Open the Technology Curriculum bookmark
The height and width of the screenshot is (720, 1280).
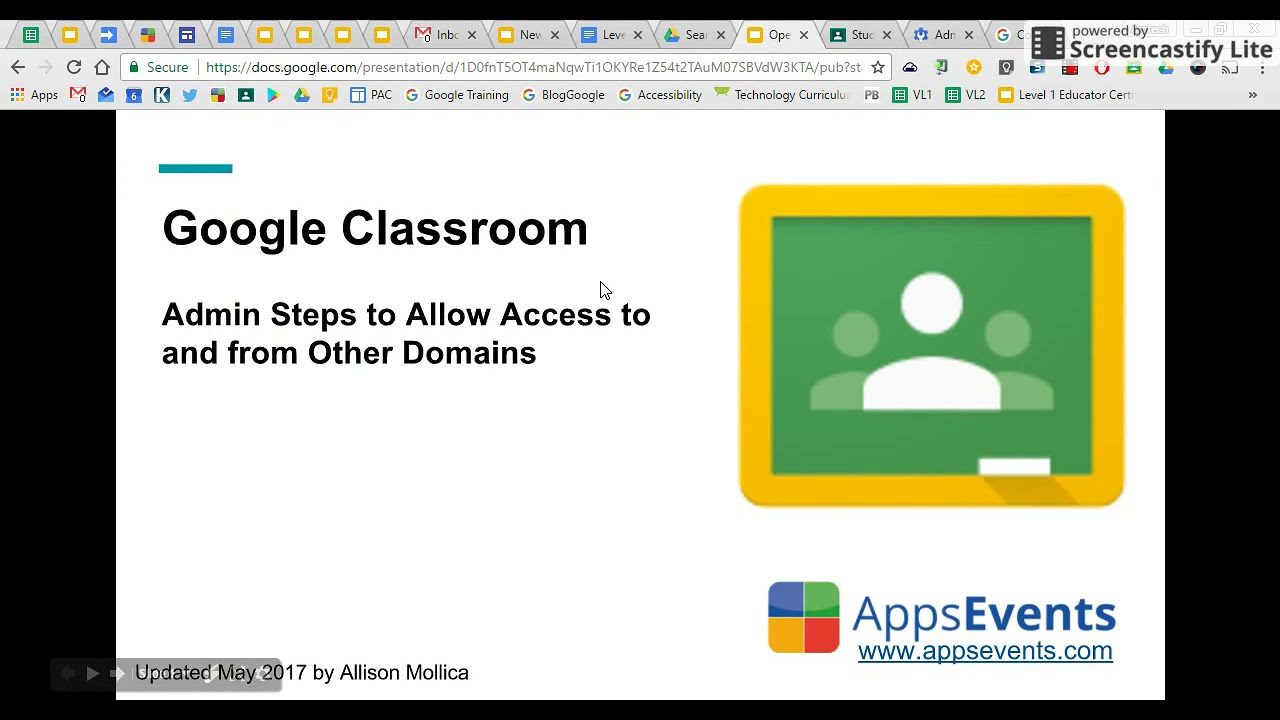pos(782,95)
